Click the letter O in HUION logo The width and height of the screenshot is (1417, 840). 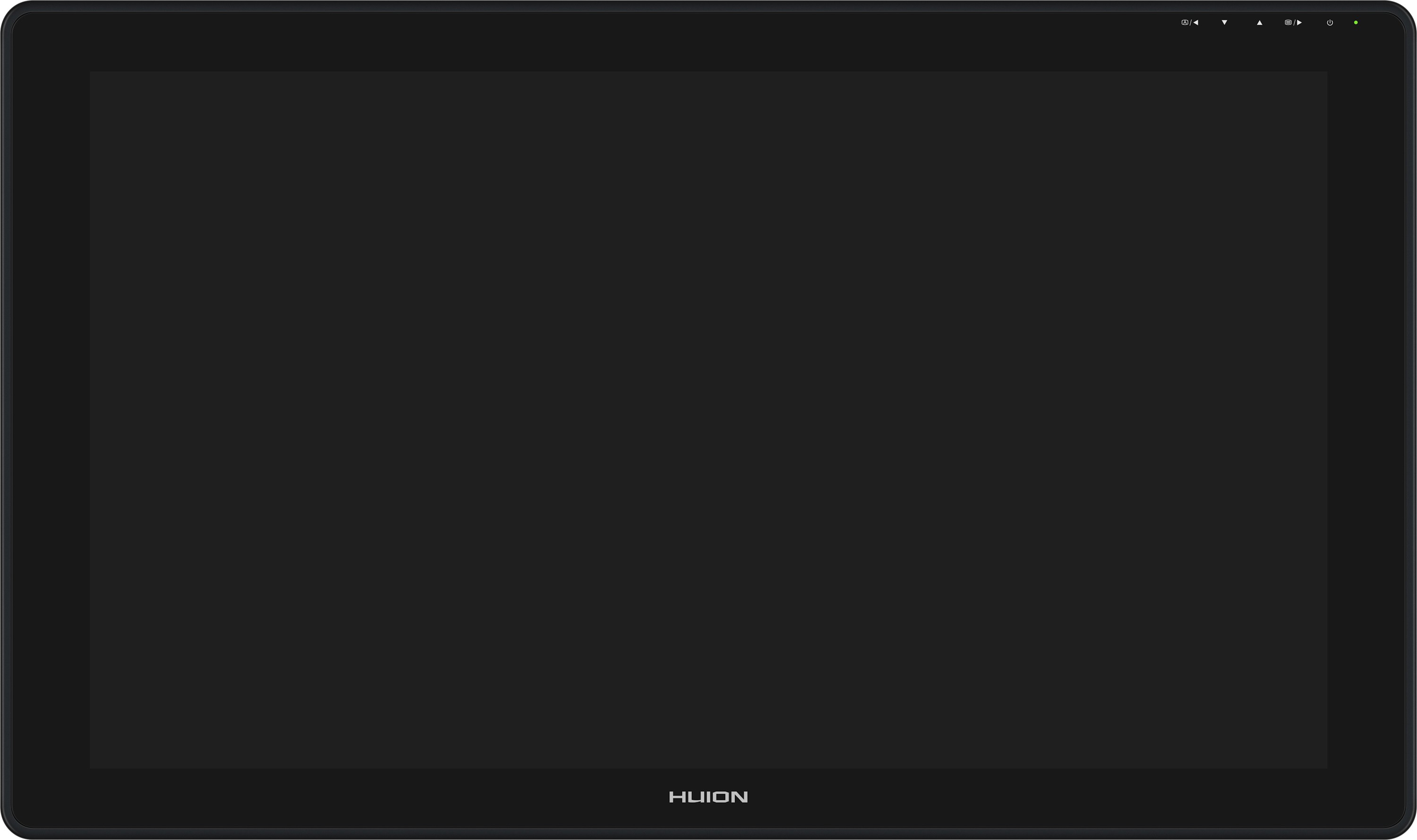point(721,797)
